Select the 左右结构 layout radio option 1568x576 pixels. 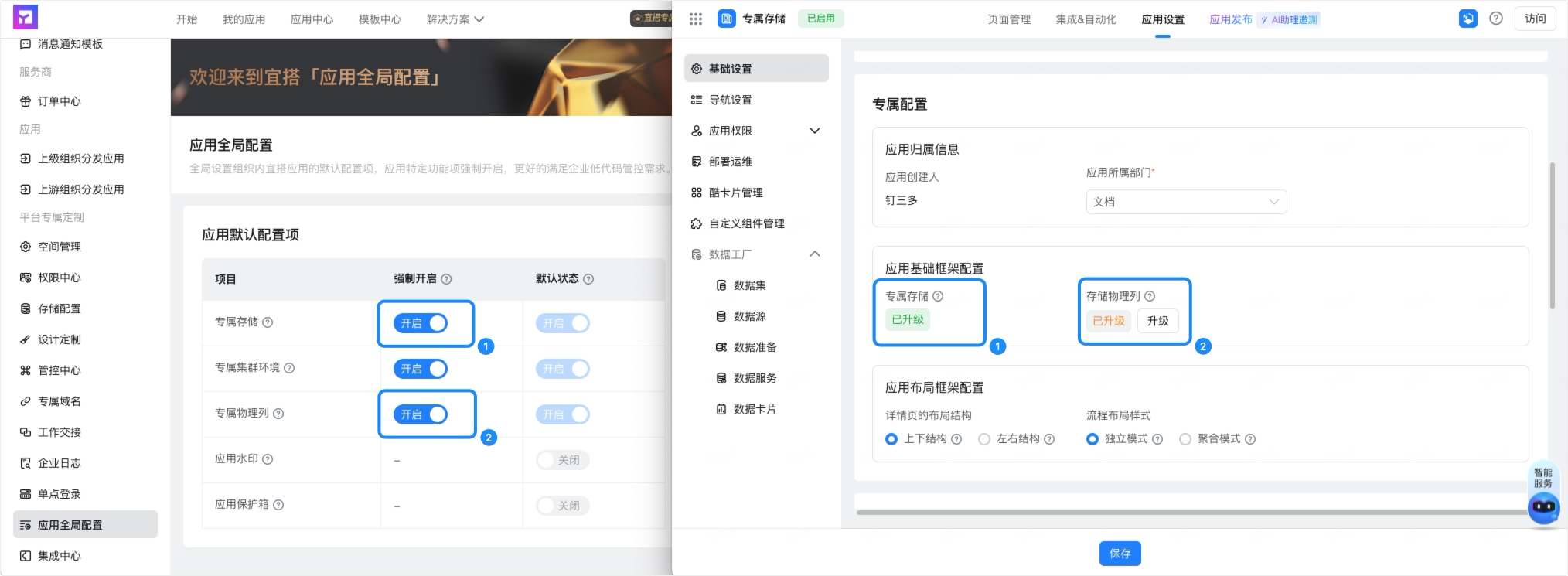[x=984, y=439]
